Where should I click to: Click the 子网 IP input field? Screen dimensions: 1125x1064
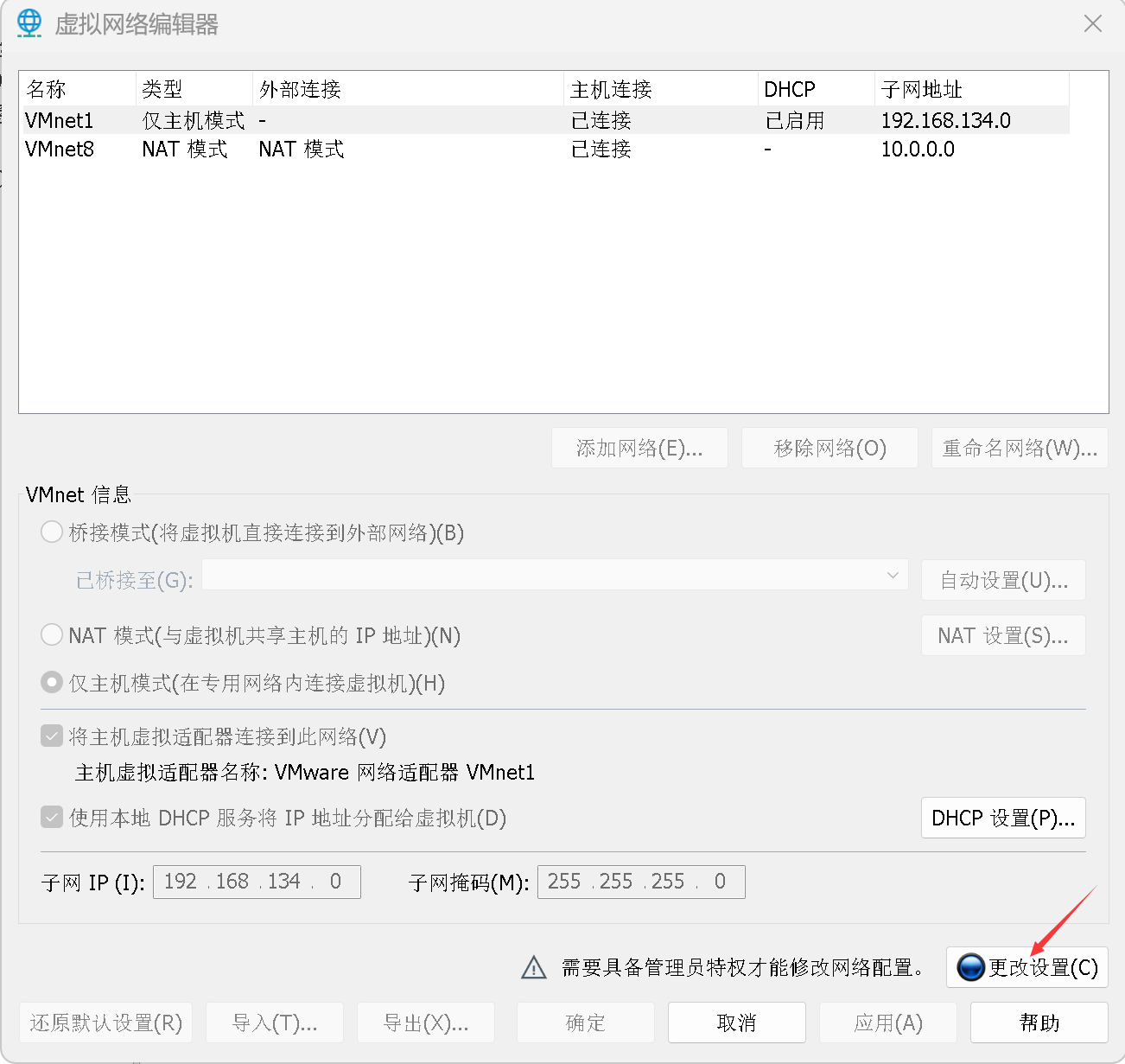257,882
